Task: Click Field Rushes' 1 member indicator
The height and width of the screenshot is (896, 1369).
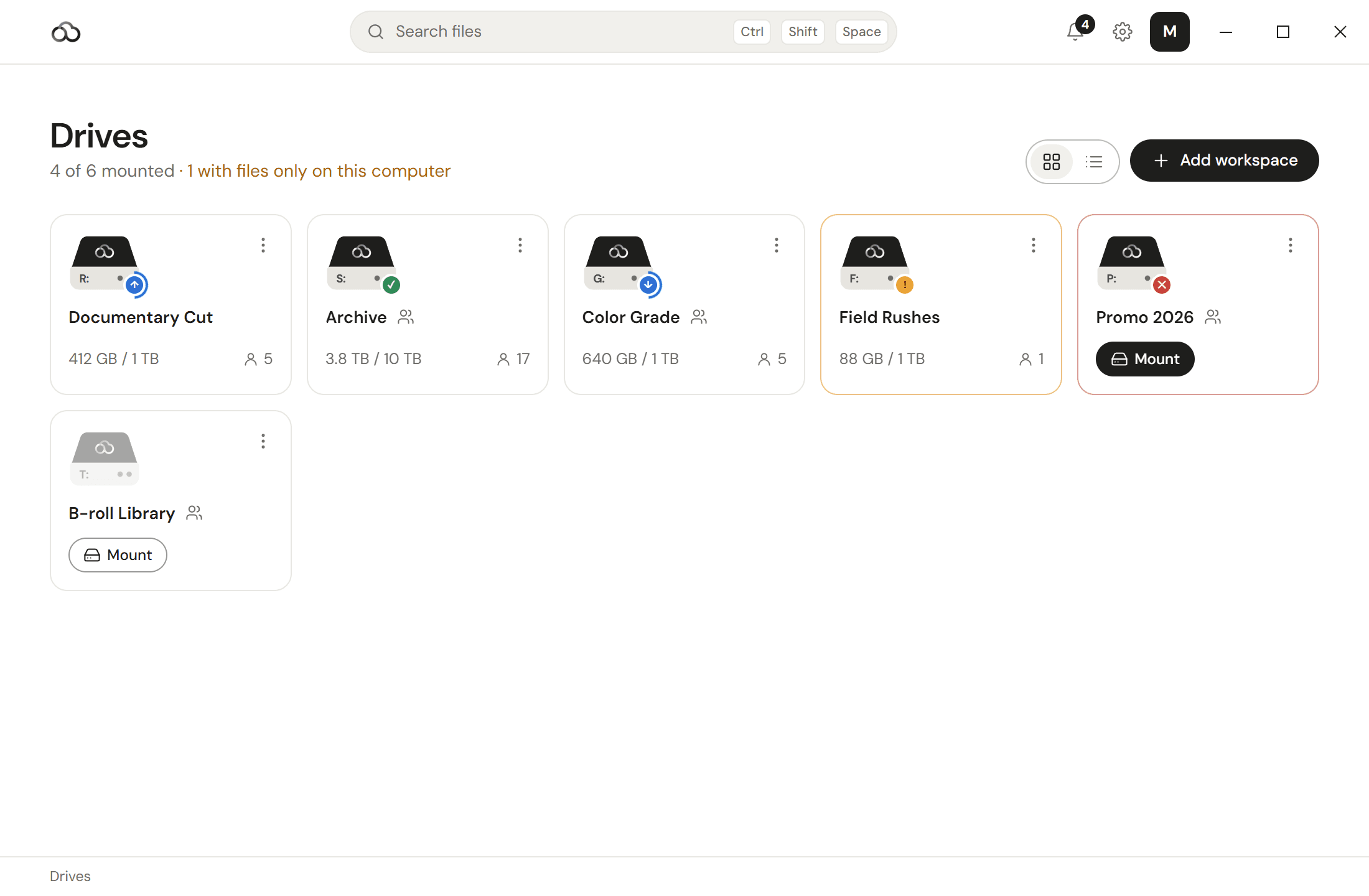Action: pyautogui.click(x=1031, y=359)
